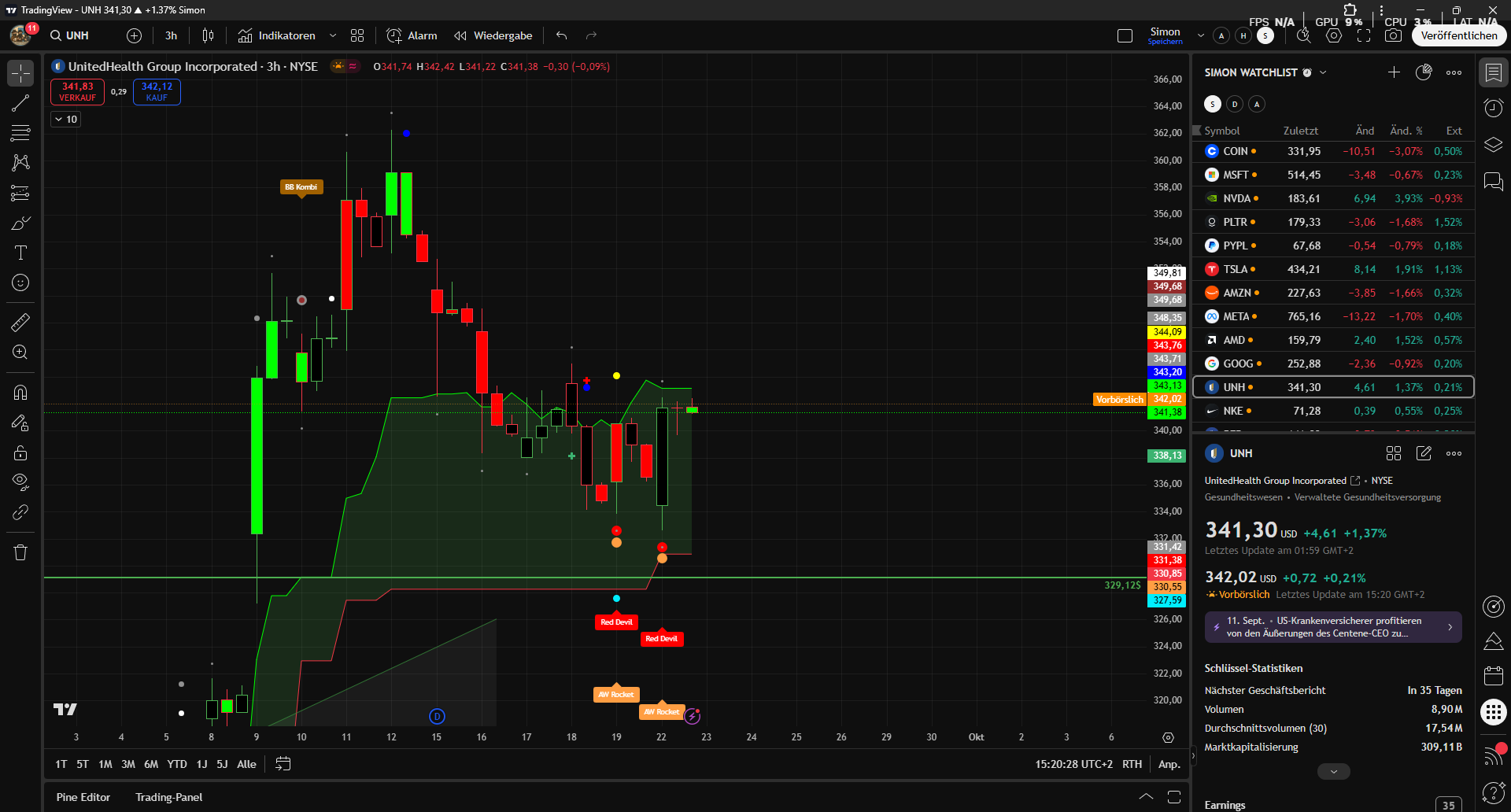This screenshot has width=1511, height=812.
Task: Switch to the Trading-Panel tab
Action: [x=168, y=797]
